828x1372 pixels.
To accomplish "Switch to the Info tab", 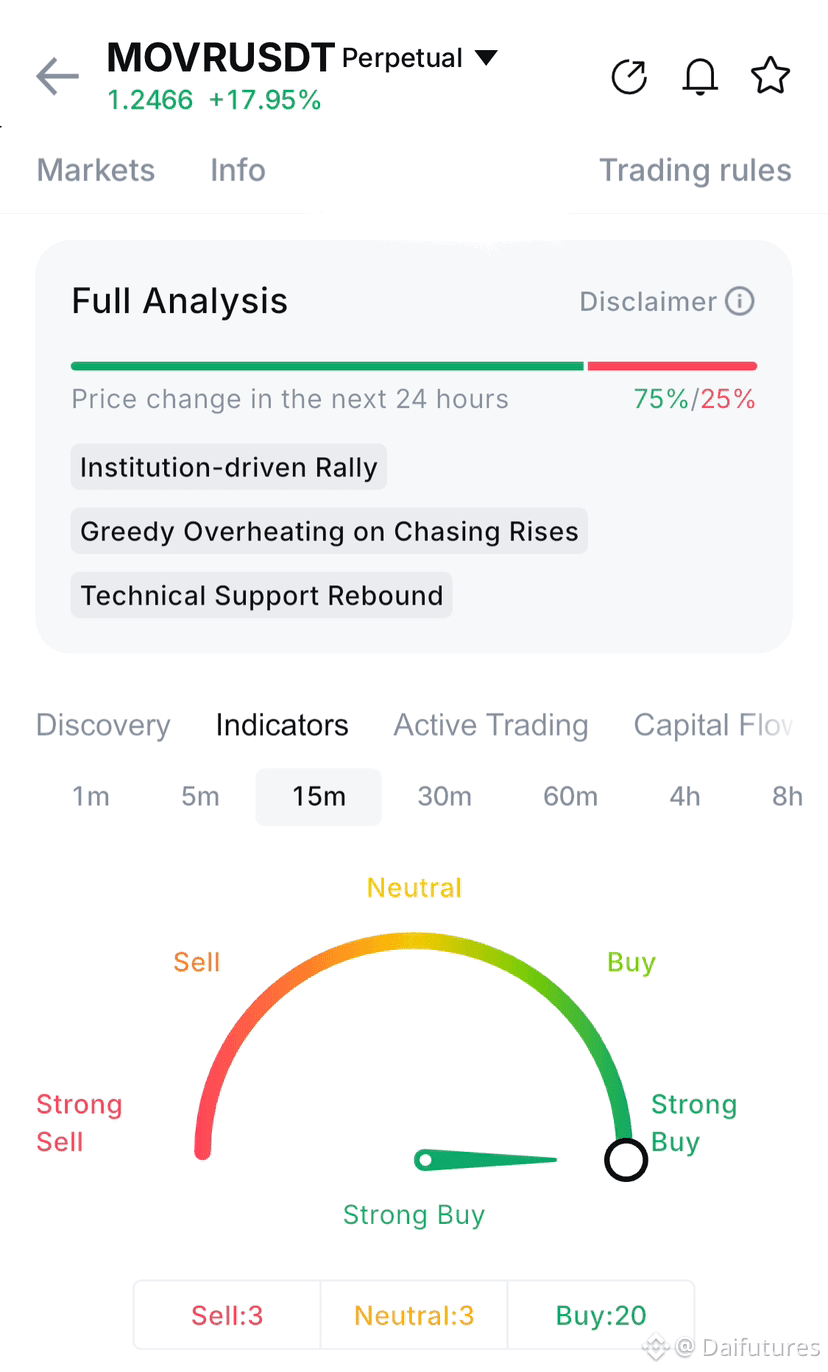I will tap(238, 170).
